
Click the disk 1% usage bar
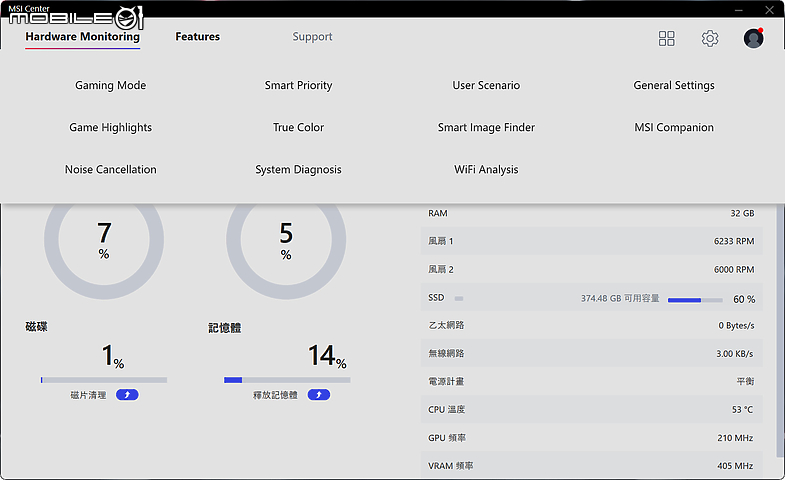[104, 380]
